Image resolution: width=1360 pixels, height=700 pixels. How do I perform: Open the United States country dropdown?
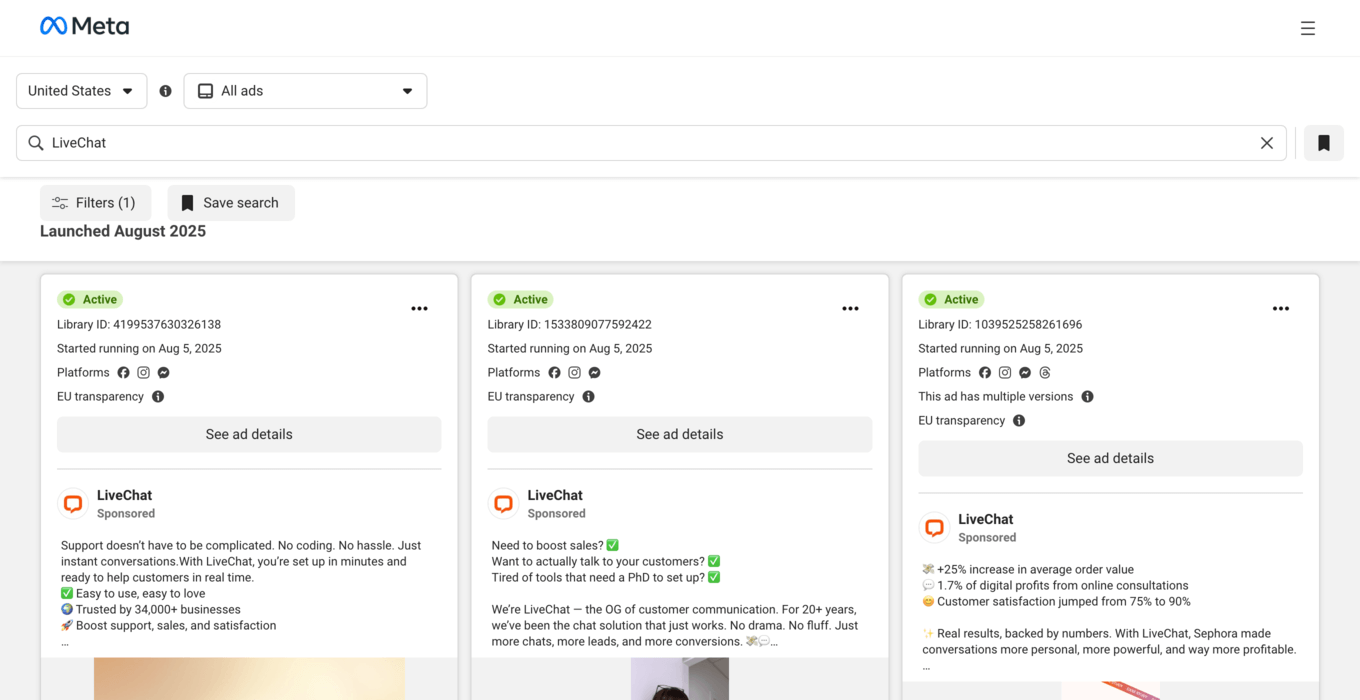(82, 91)
